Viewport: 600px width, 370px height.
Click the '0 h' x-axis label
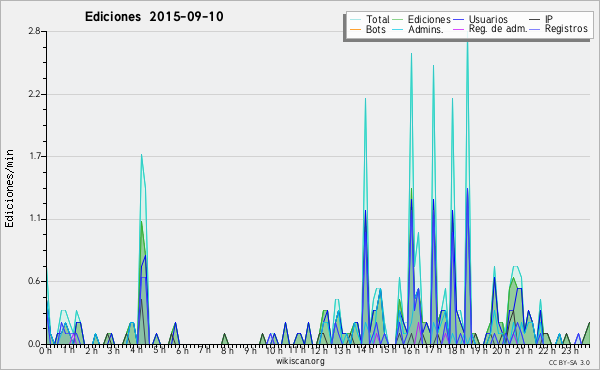(x=46, y=351)
